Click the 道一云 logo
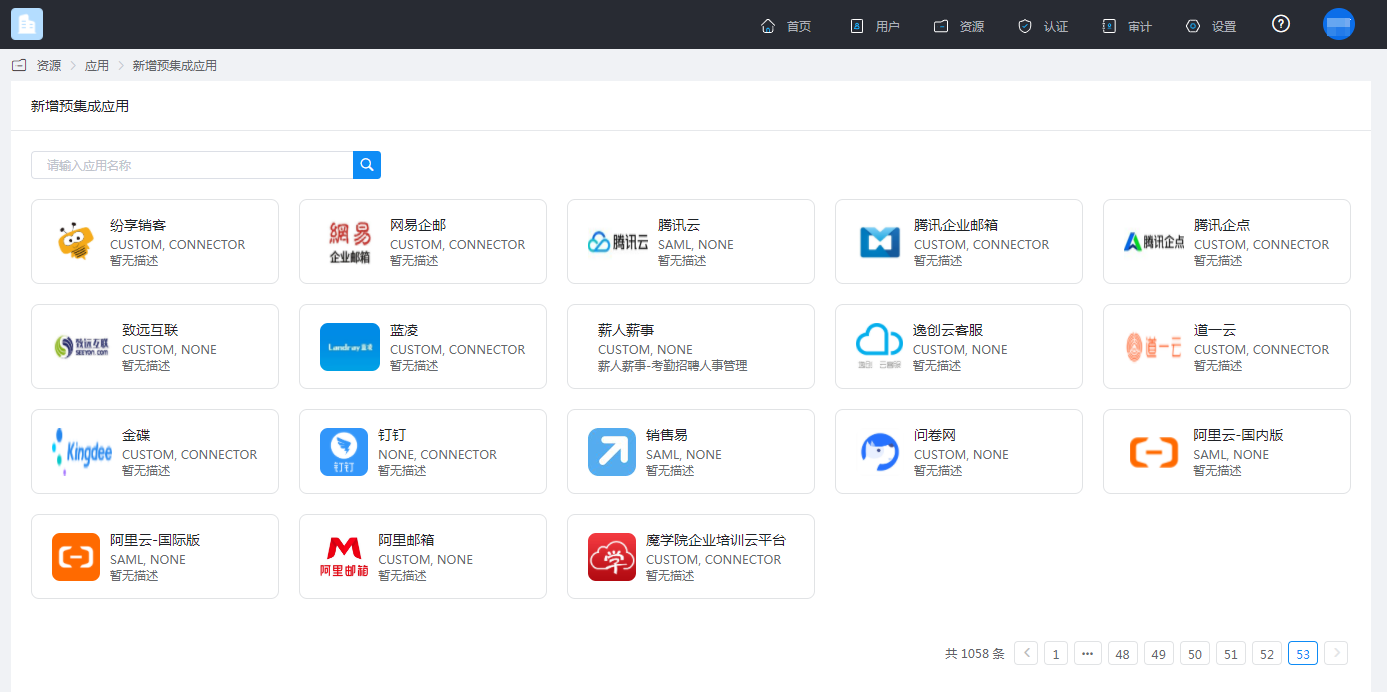 pyautogui.click(x=1154, y=347)
